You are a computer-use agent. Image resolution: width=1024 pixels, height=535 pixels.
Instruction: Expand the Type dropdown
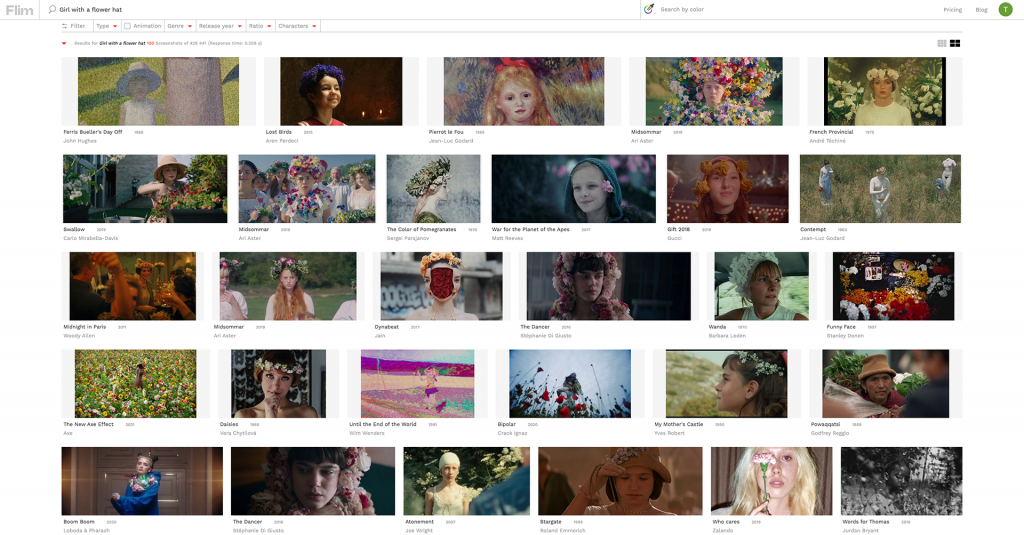click(107, 26)
